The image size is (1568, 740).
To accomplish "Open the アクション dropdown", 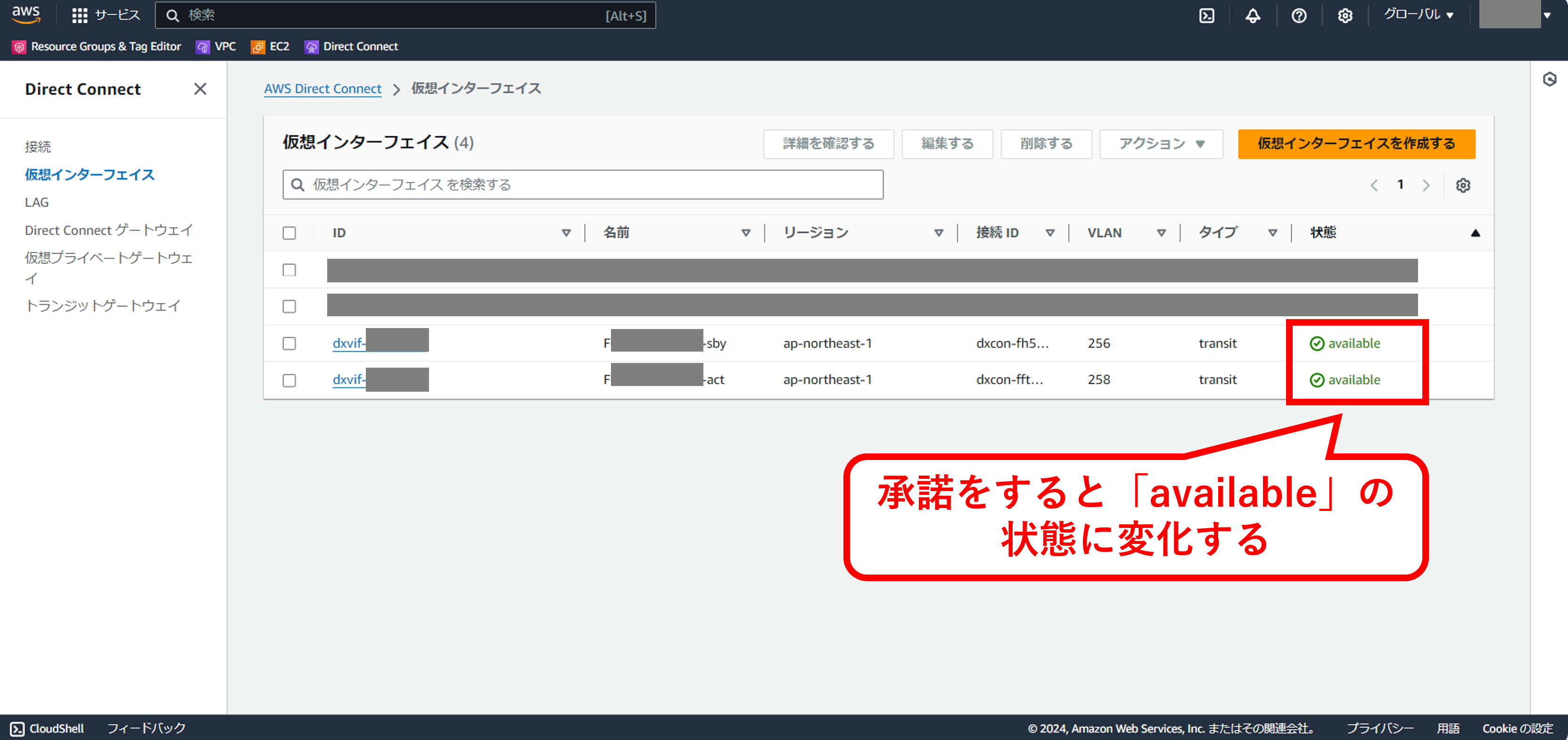I will [x=1161, y=144].
